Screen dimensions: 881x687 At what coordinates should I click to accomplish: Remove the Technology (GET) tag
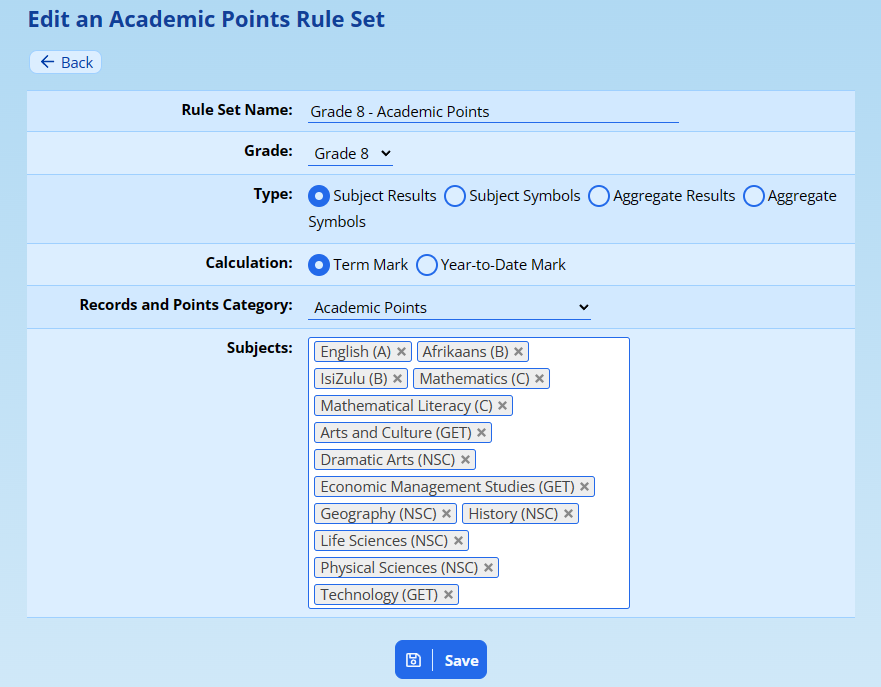(x=448, y=595)
